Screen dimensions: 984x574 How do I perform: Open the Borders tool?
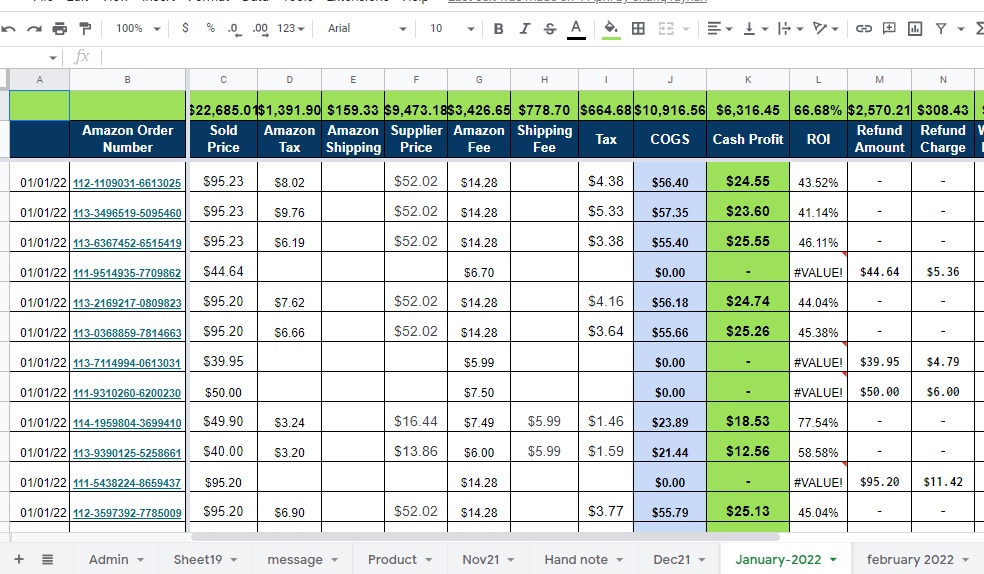[x=638, y=29]
